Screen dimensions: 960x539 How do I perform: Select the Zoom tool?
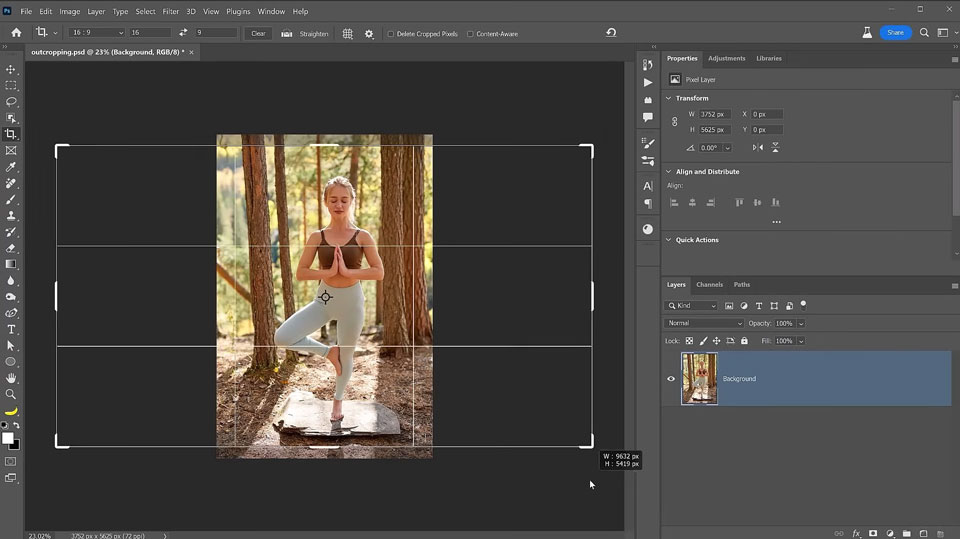11,394
